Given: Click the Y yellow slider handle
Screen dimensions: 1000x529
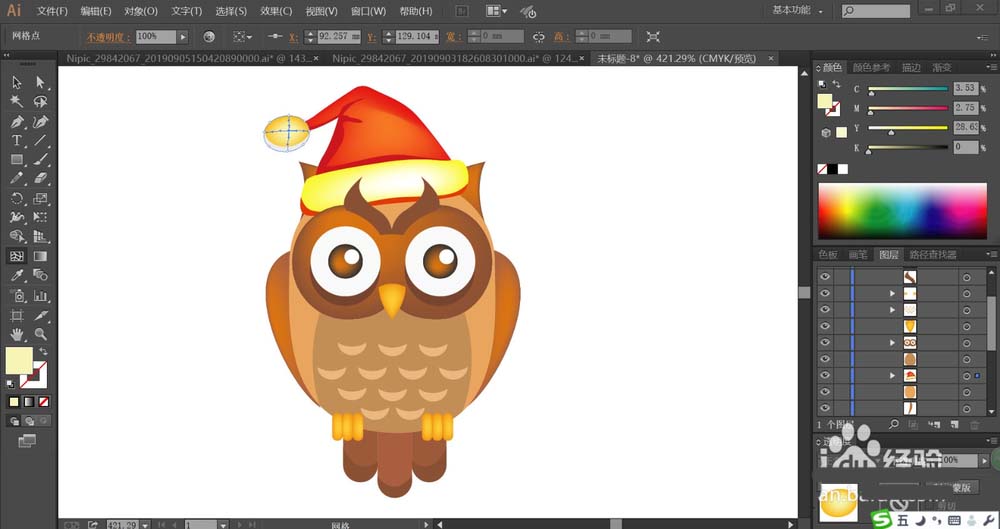Looking at the screenshot, I should pos(891,133).
